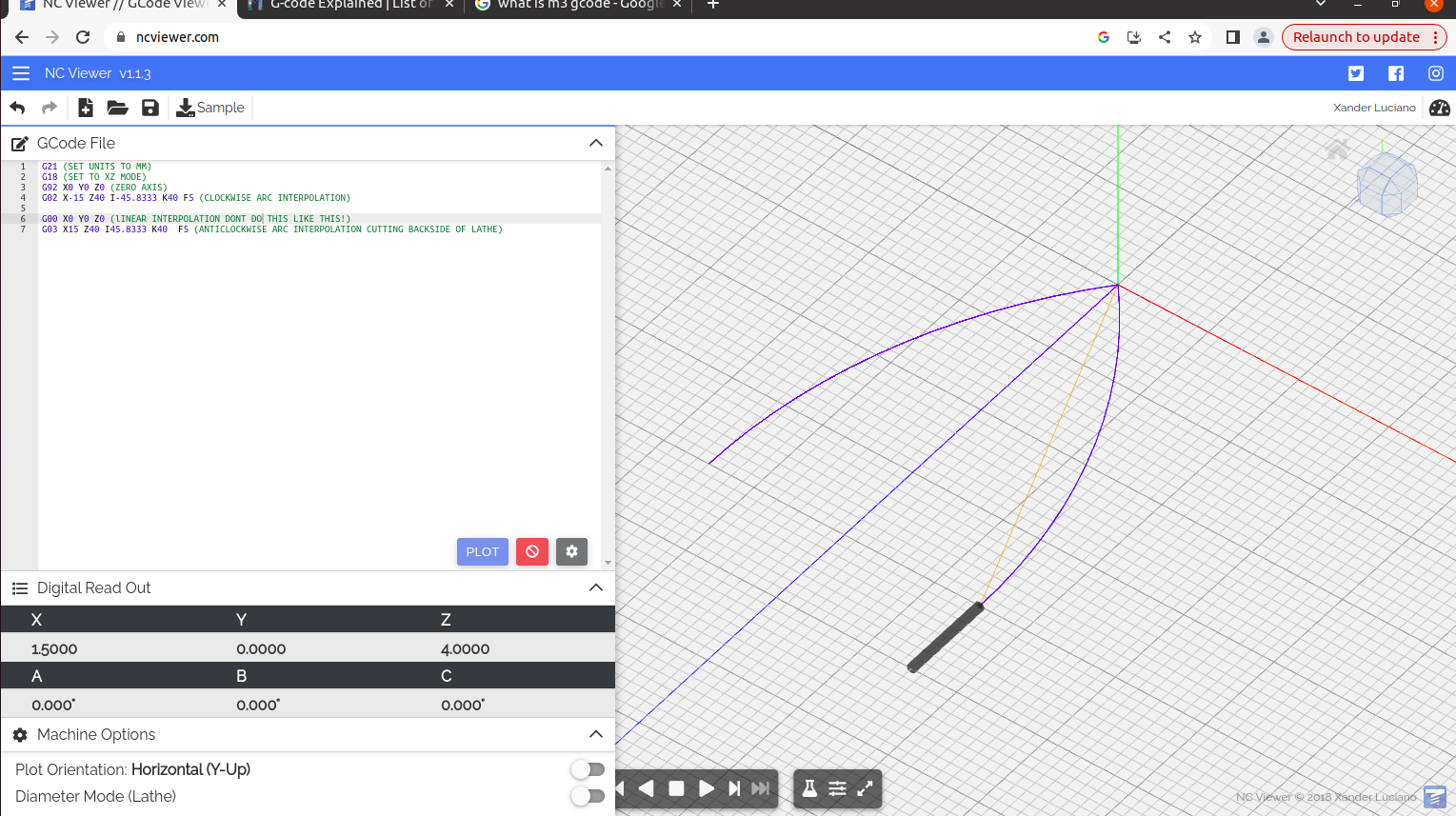Create a new GCode file
Screen dimensions: 1456x816
click(x=86, y=108)
